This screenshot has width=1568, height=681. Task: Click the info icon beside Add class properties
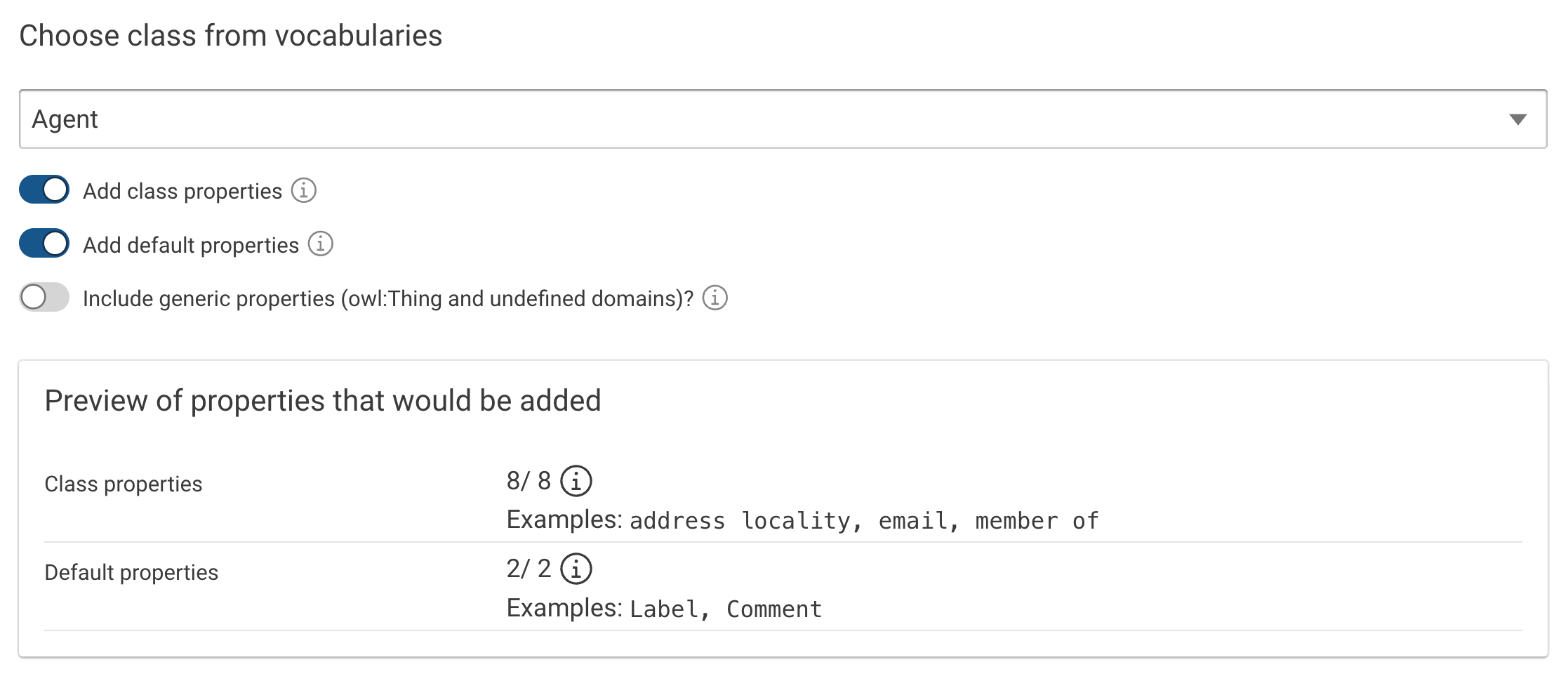pyautogui.click(x=303, y=190)
